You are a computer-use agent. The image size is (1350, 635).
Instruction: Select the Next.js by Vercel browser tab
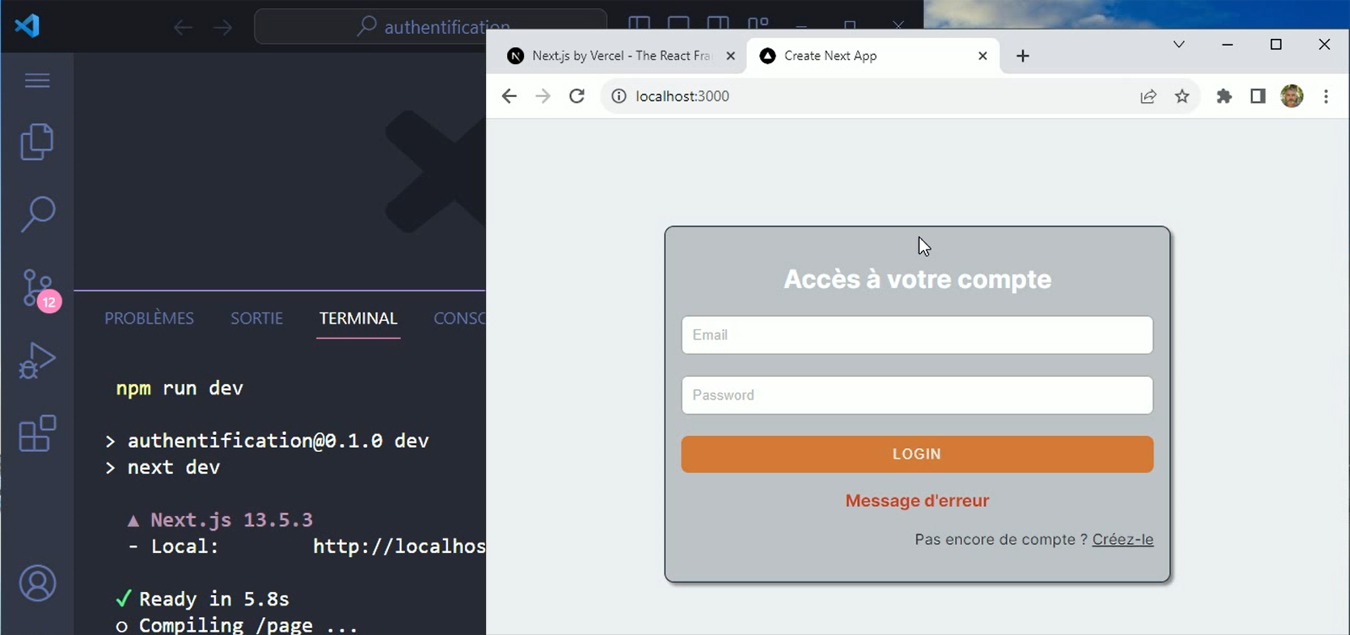click(x=614, y=55)
